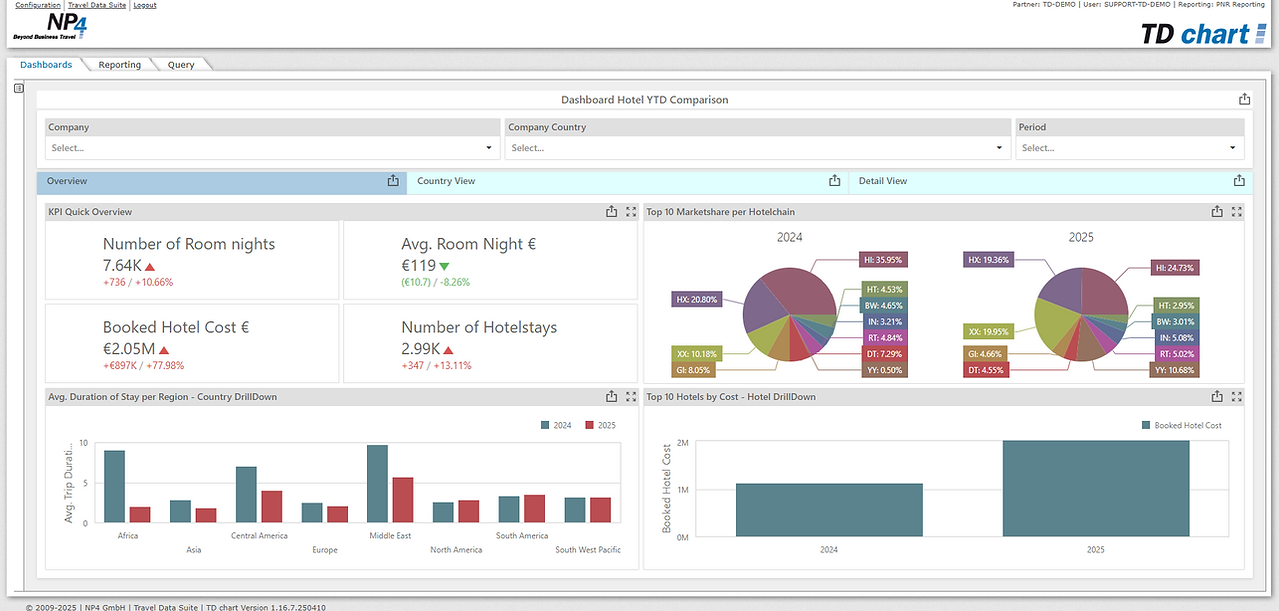This screenshot has height=611, width=1279.
Task: Open the Configuration link
Action: [38, 5]
